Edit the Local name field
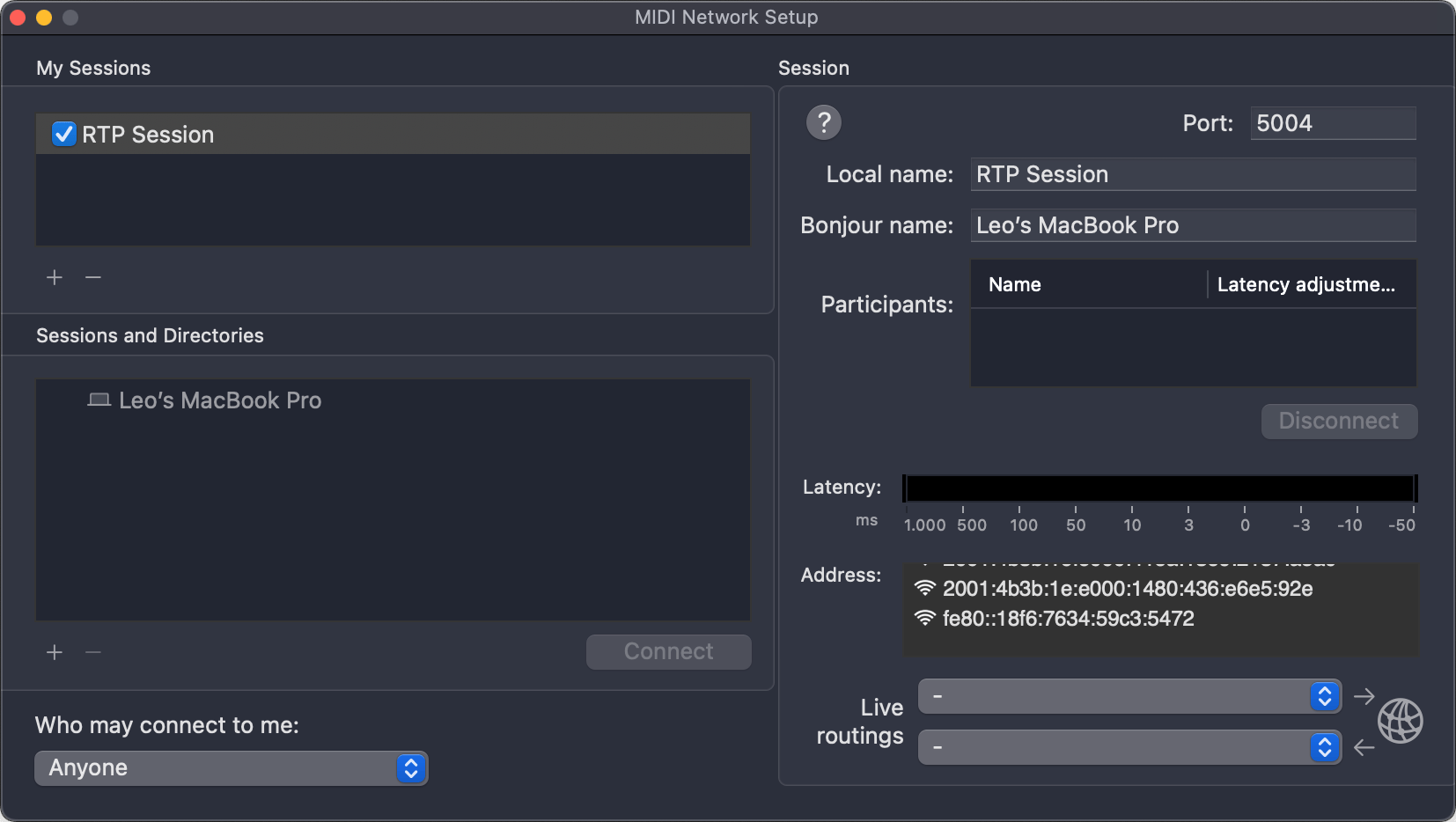The height and width of the screenshot is (822, 1456). coord(1193,174)
